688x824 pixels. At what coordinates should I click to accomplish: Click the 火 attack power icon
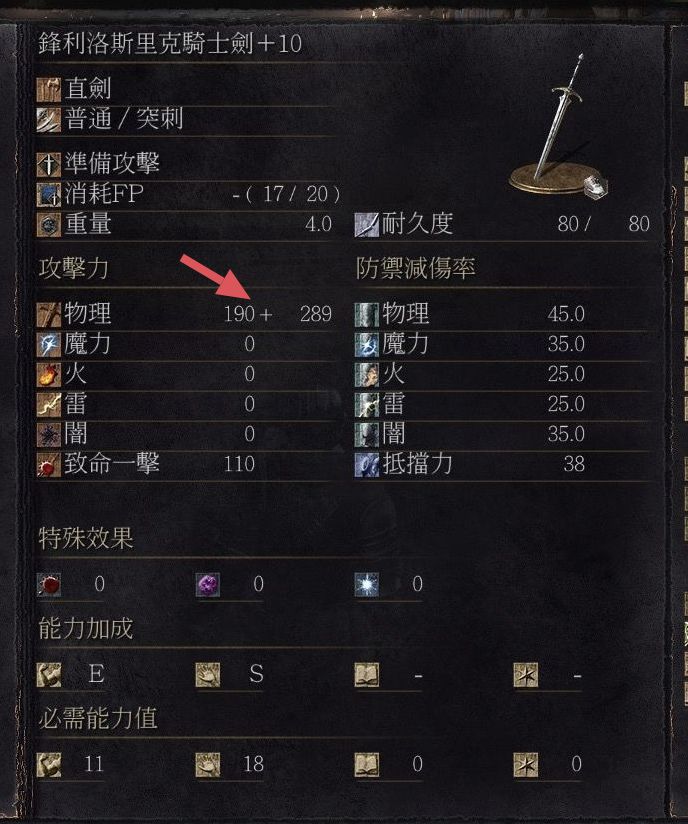(x=49, y=375)
